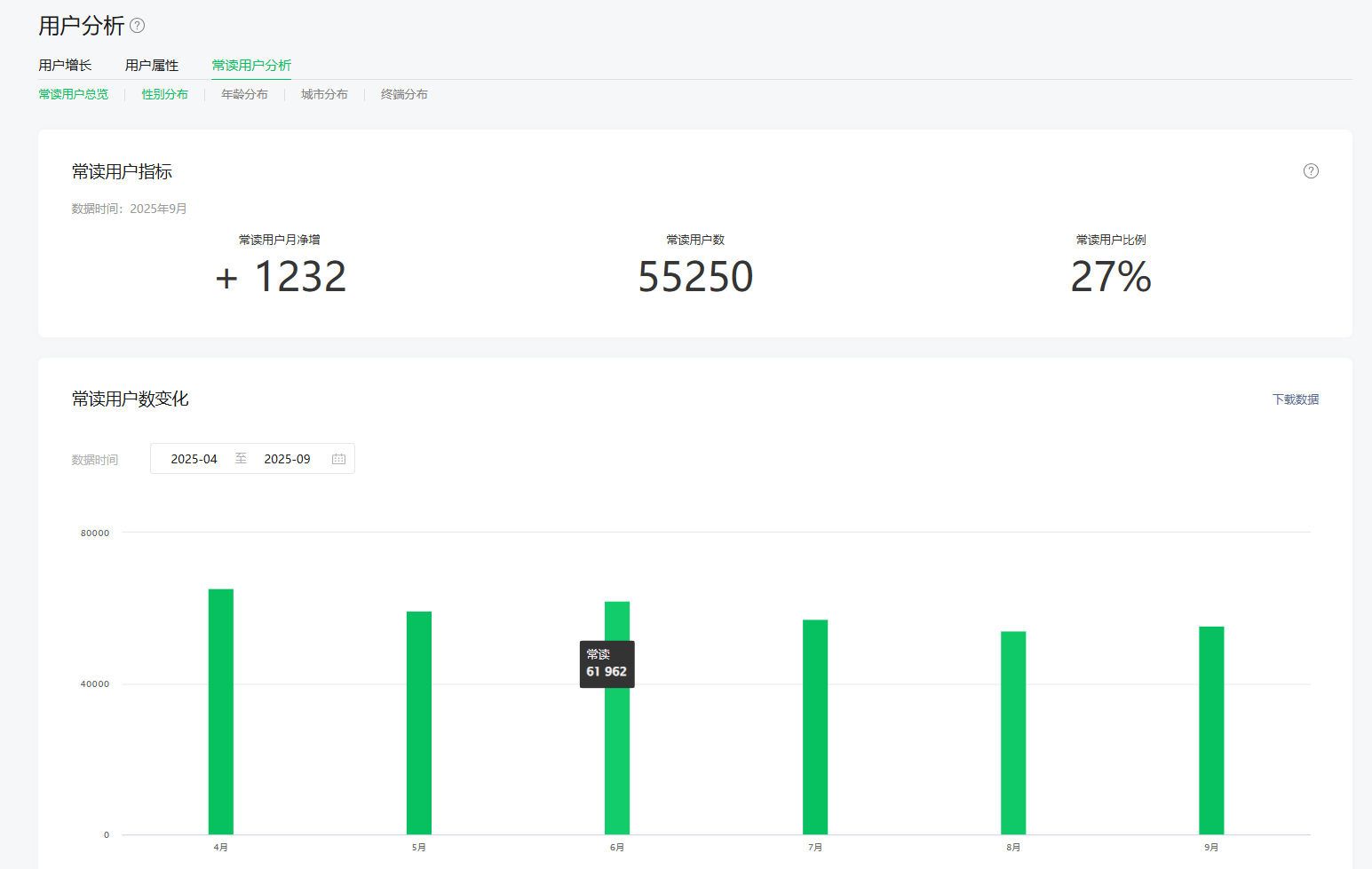Screen dimensions: 1372x869
Task: Go to 常读用户总览 sub-tab
Action: pos(74,94)
